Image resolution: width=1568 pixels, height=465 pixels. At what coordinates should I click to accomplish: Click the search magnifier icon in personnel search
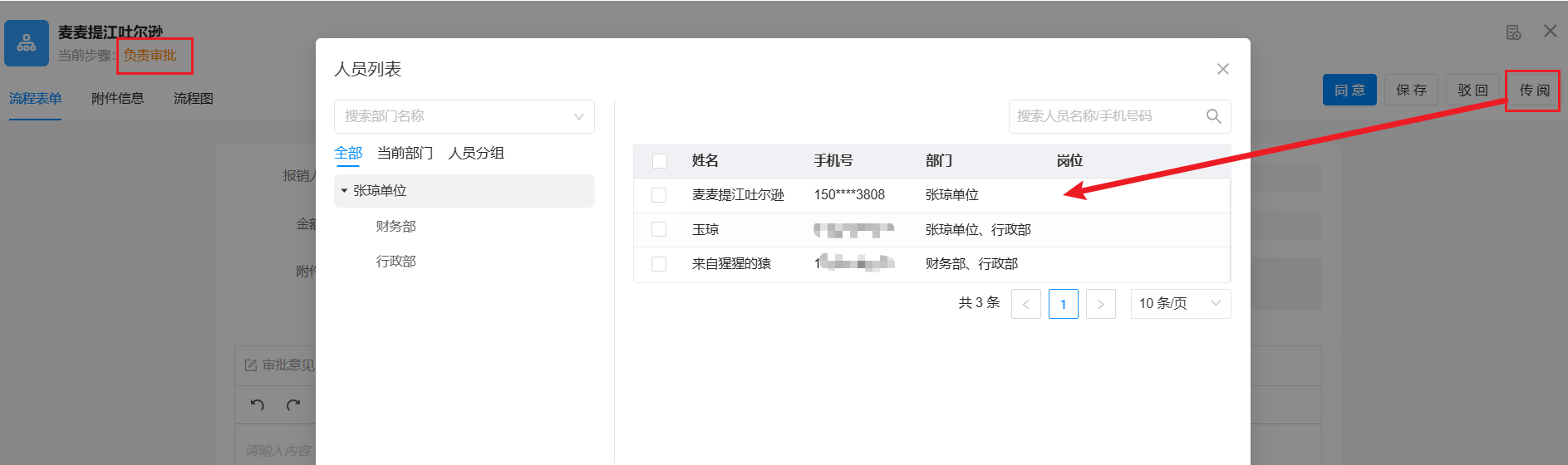[1213, 116]
